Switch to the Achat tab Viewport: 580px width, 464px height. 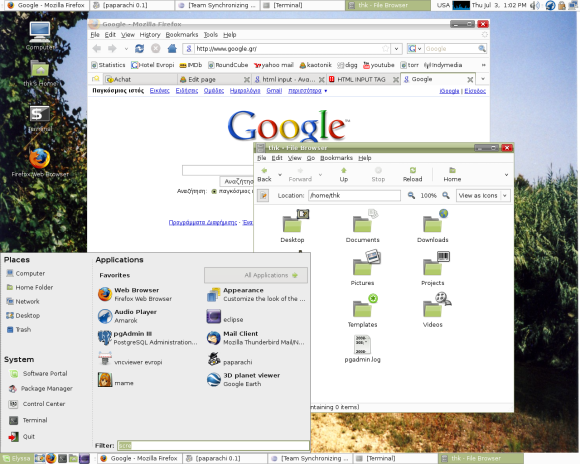[x=140, y=79]
